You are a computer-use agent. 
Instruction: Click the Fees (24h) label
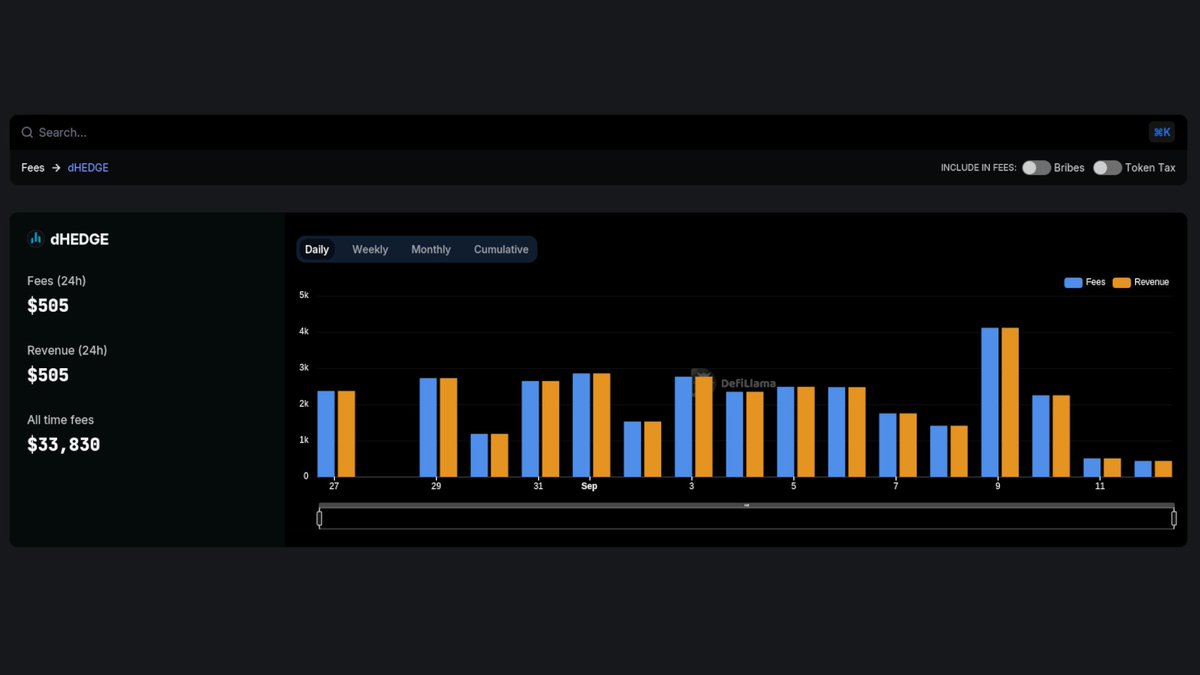[56, 281]
